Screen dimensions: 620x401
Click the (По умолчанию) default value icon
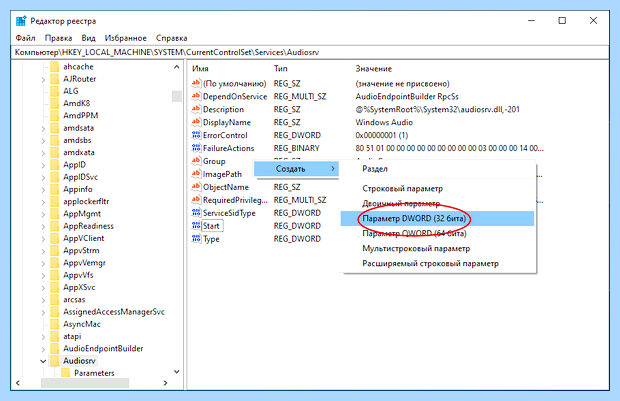196,83
